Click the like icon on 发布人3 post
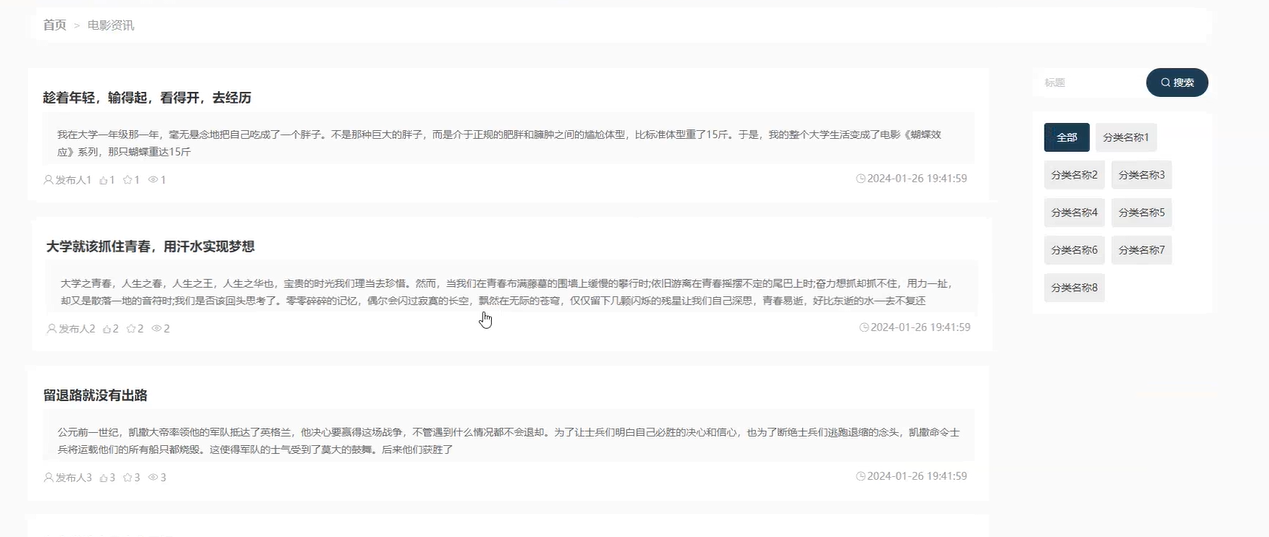This screenshot has height=537, width=1269. (103, 478)
